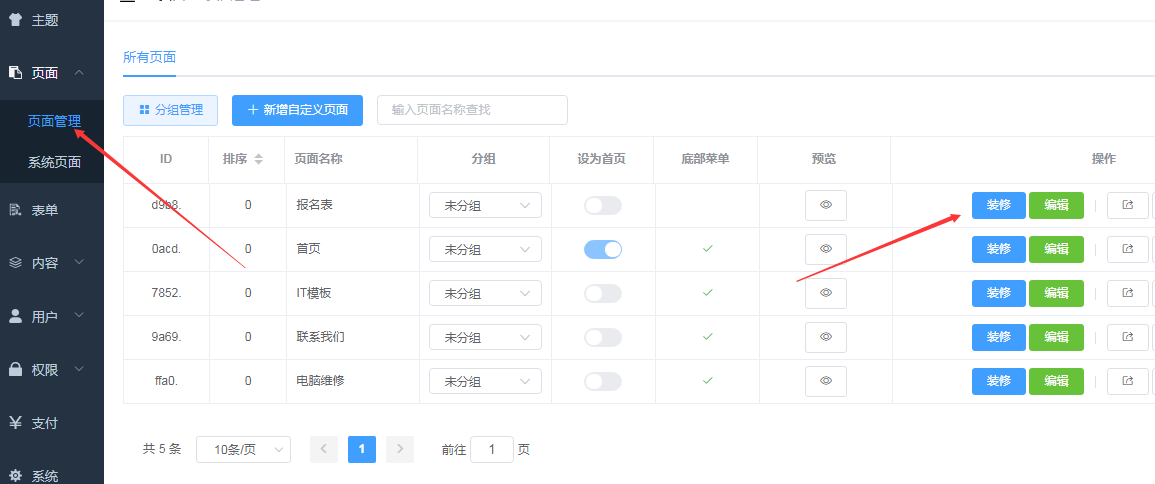Click the 前往 page number input
The image size is (1155, 484).
[x=491, y=449]
